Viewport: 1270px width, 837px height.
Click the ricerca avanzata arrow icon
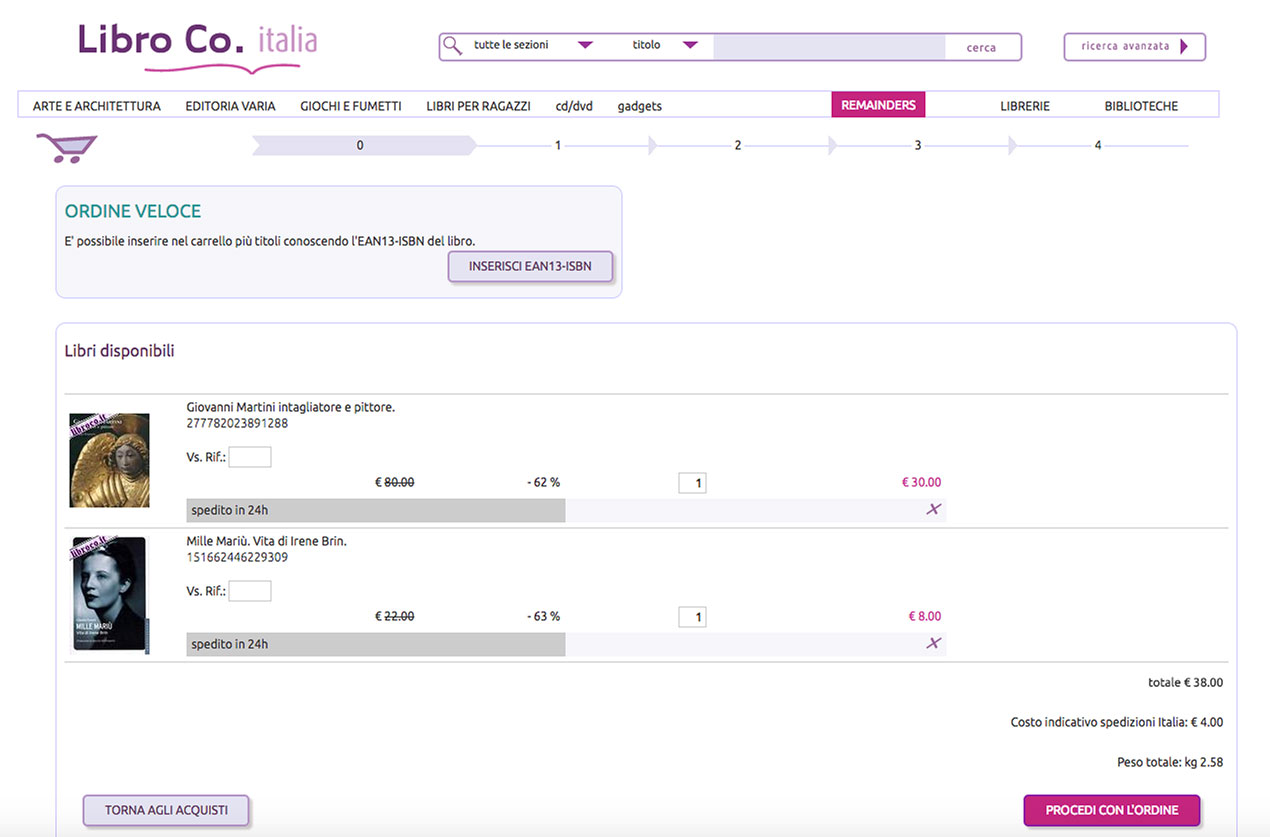(x=1185, y=46)
